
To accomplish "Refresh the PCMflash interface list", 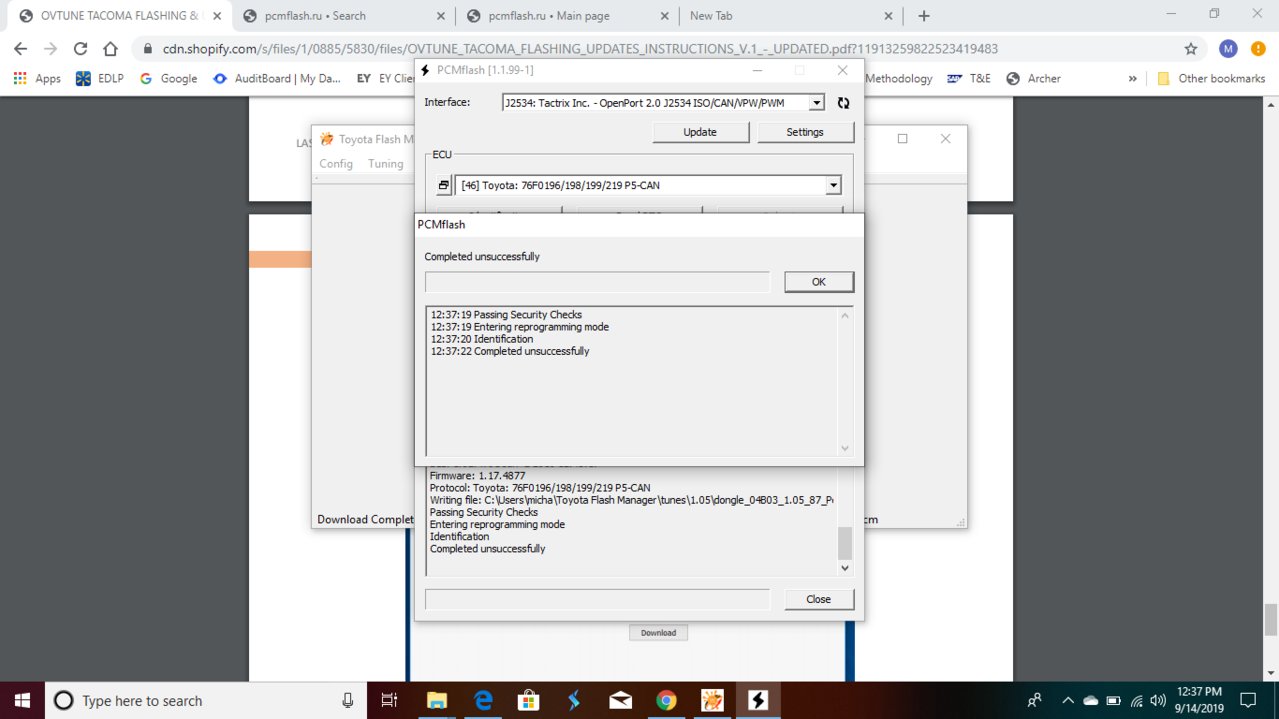I will click(843, 103).
